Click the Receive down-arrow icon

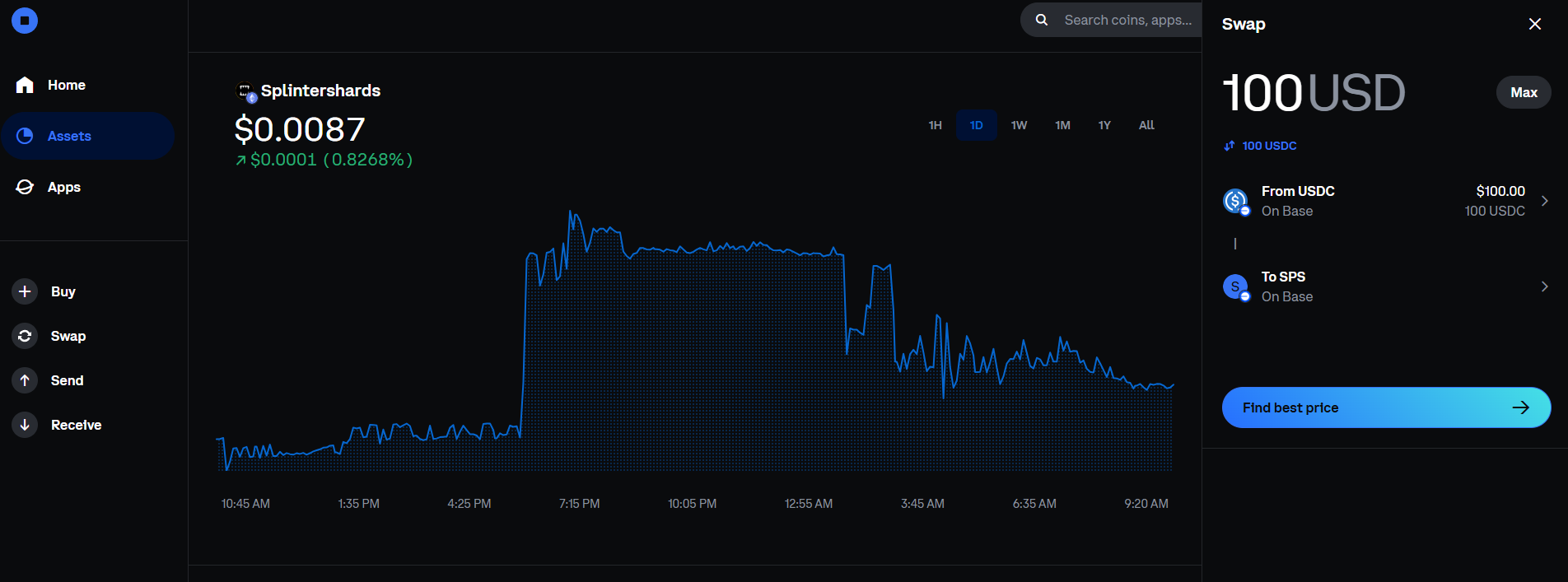point(25,425)
